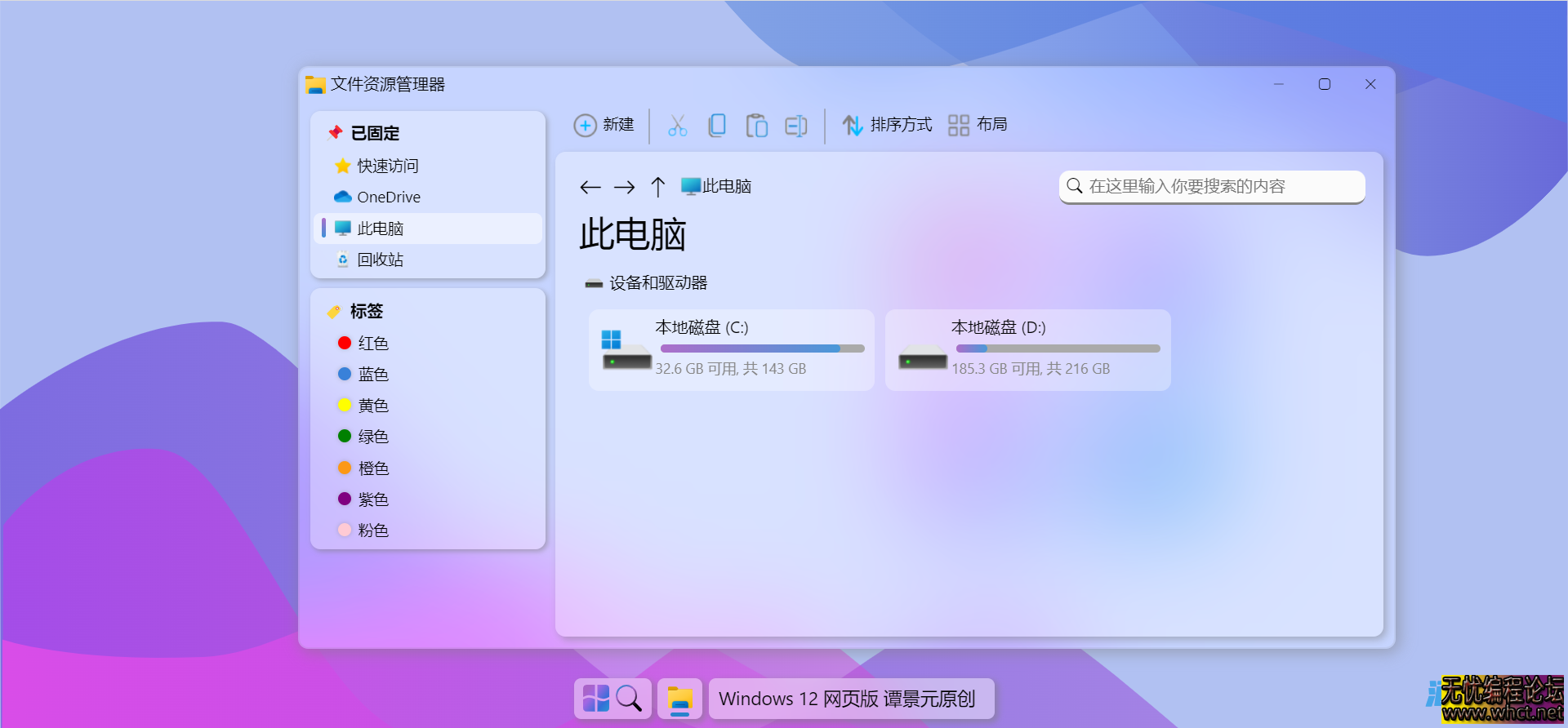Open the 新建 (New) menu
Screen dimensions: 1568x728
coord(604,125)
